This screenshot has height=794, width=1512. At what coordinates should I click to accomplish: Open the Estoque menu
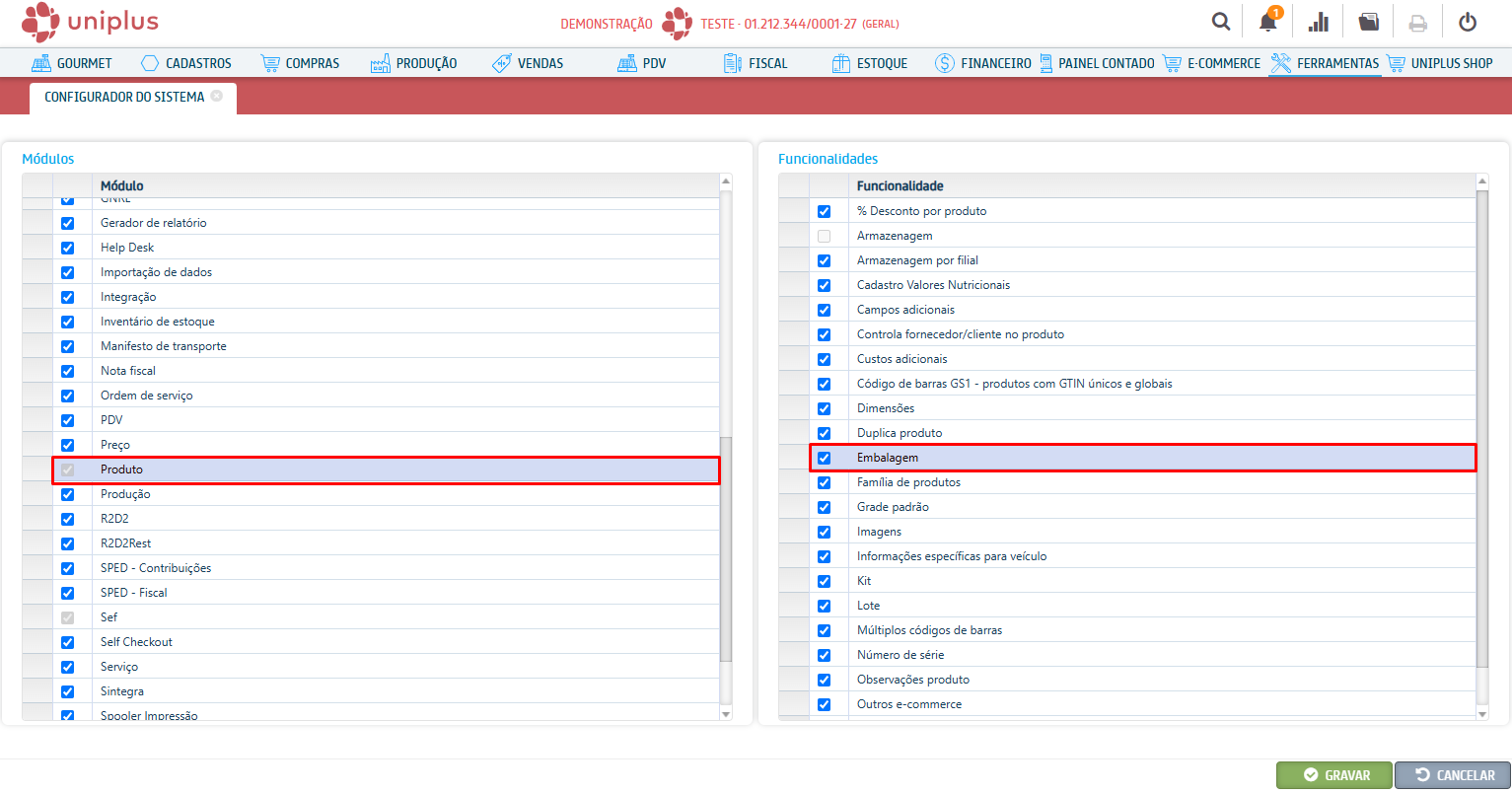(869, 63)
